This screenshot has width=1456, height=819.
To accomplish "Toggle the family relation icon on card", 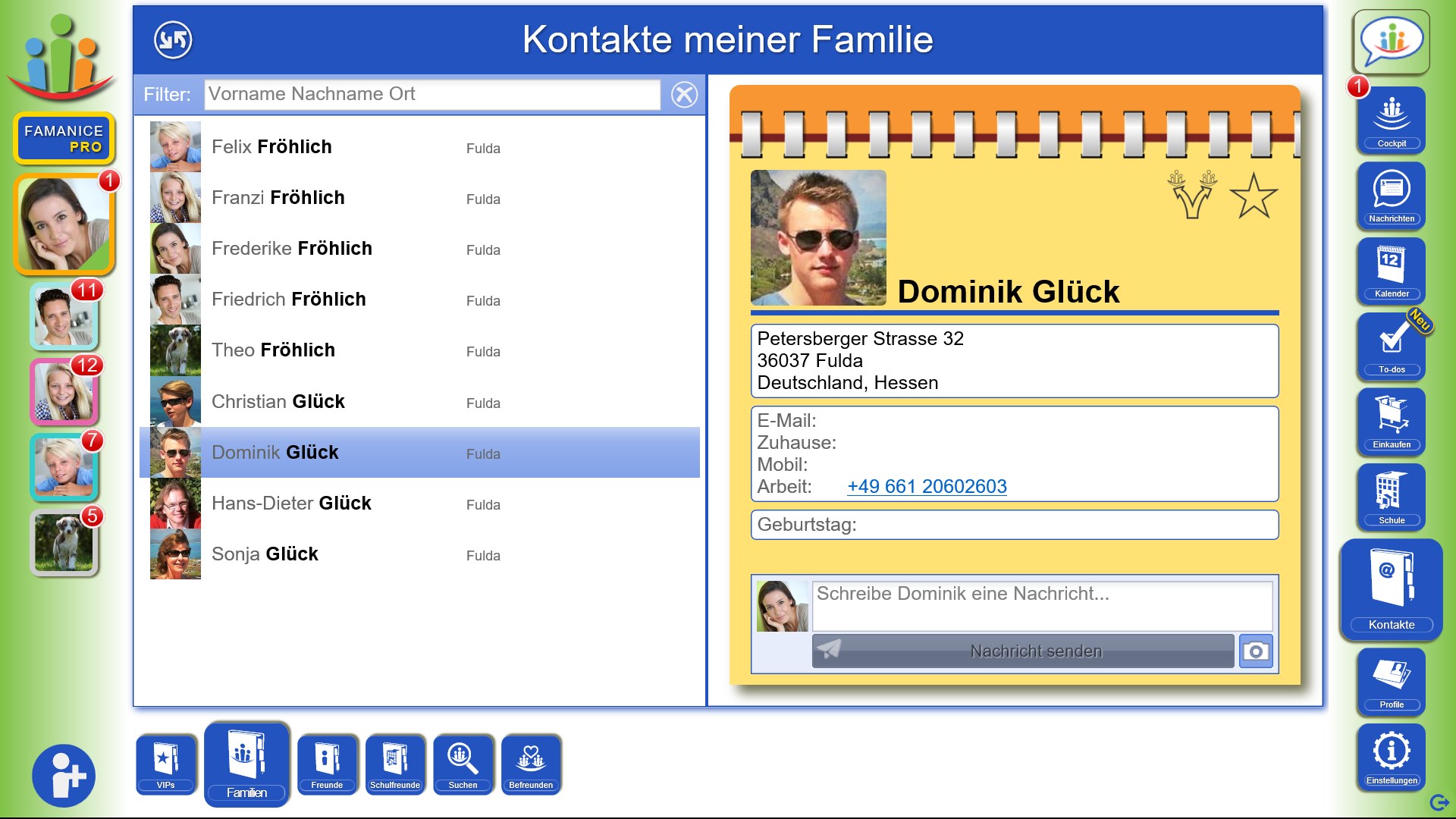I will click(1191, 195).
